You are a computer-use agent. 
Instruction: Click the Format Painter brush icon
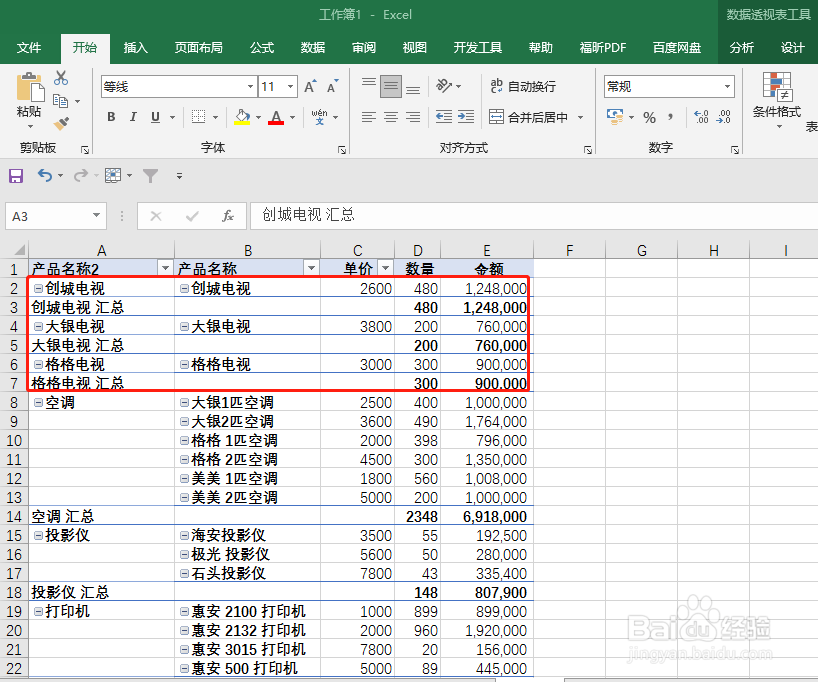61,124
